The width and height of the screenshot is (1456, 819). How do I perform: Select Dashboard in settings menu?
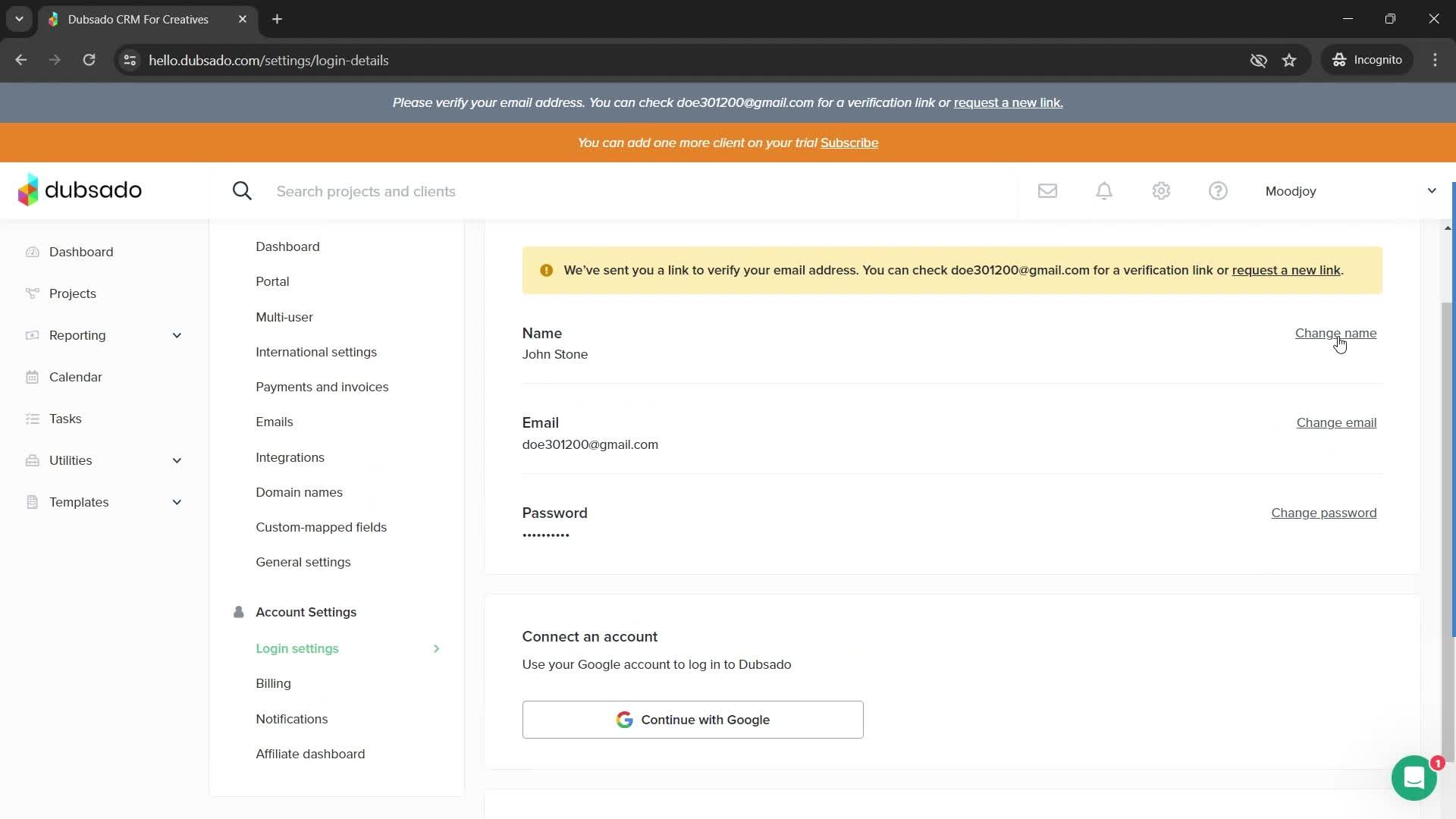(x=287, y=246)
